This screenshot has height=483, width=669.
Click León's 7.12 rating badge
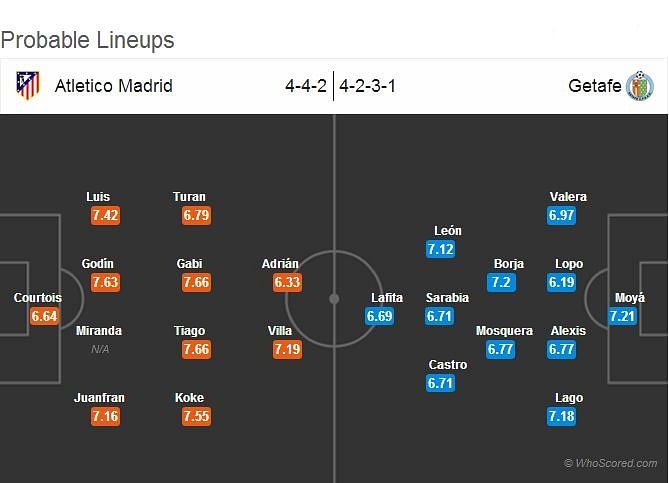(440, 249)
